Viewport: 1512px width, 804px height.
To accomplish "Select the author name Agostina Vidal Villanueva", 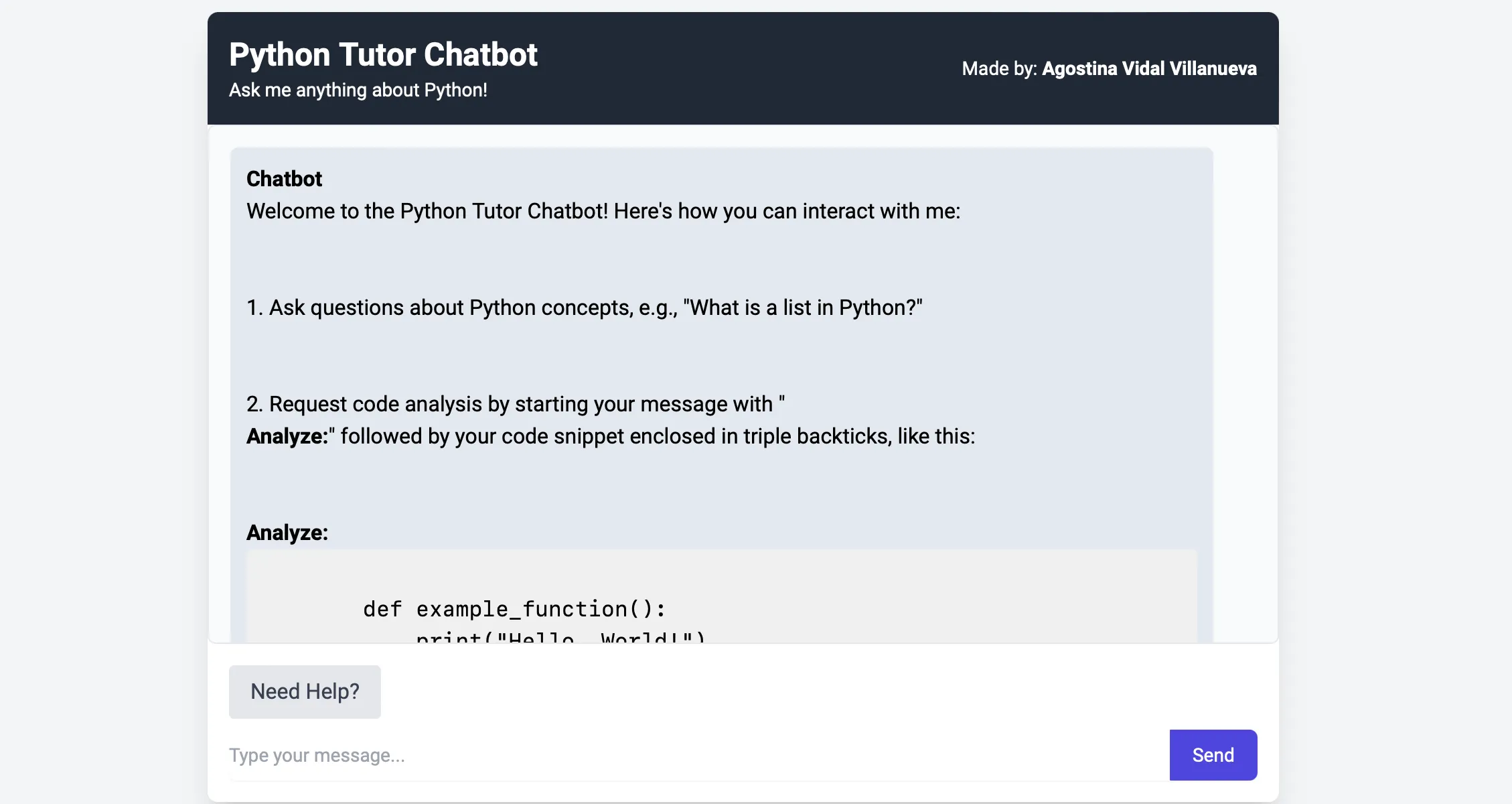I will [1149, 68].
